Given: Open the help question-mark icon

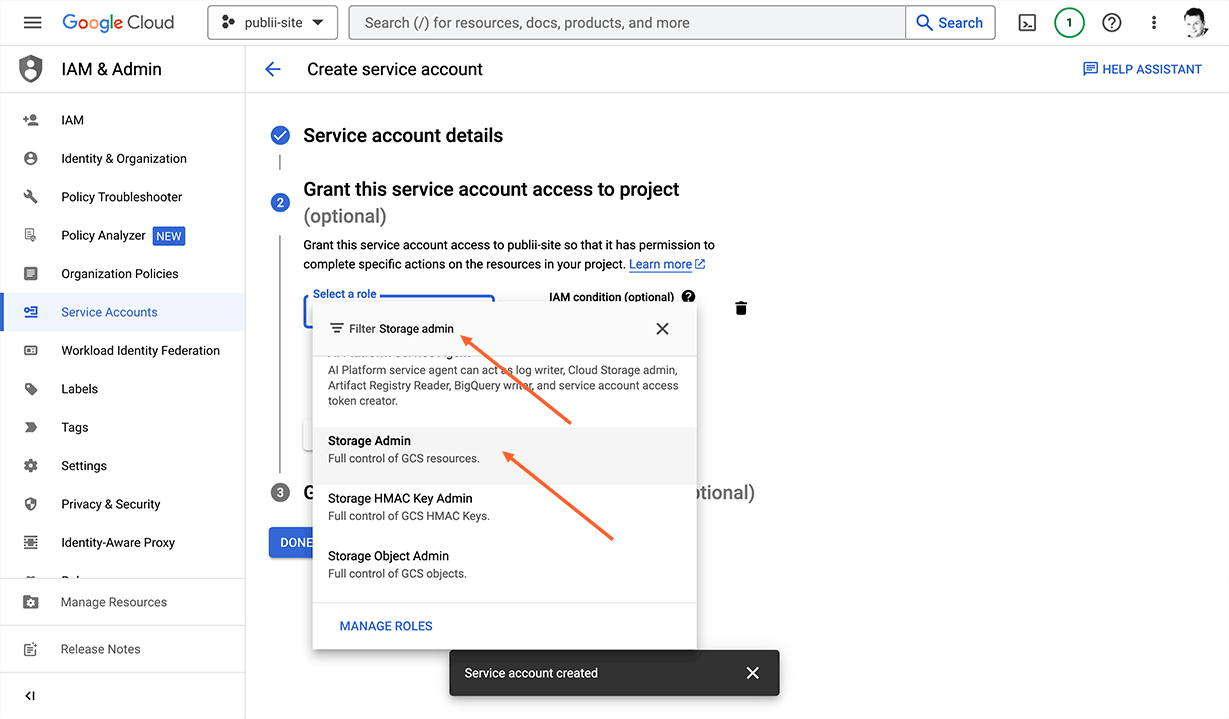Looking at the screenshot, I should 1111,22.
